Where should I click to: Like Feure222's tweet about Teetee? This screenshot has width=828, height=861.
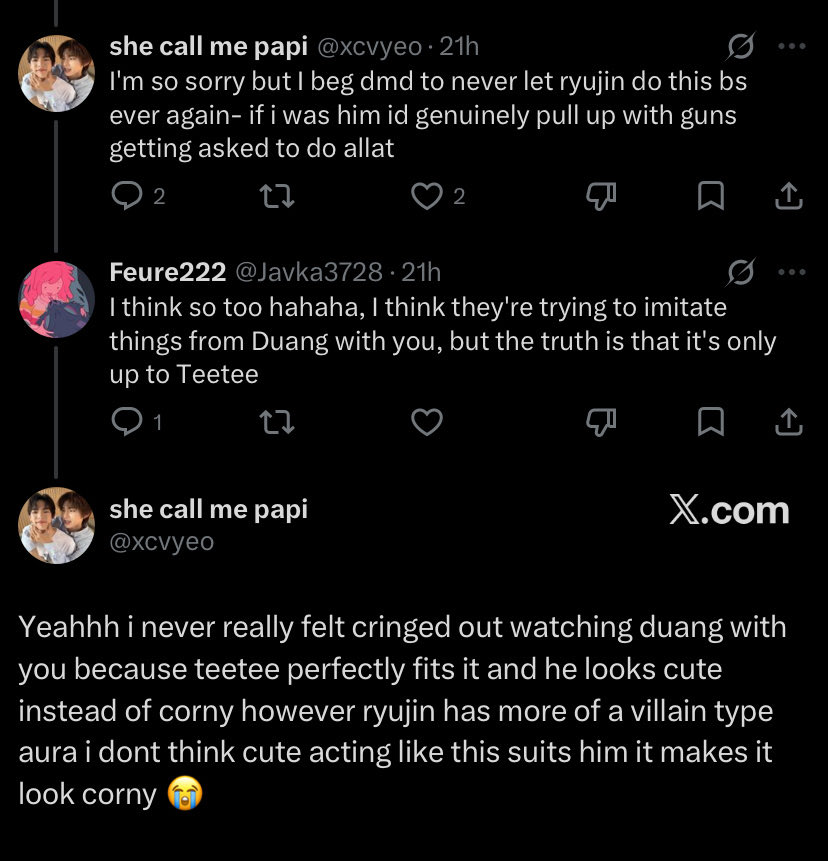(x=427, y=422)
